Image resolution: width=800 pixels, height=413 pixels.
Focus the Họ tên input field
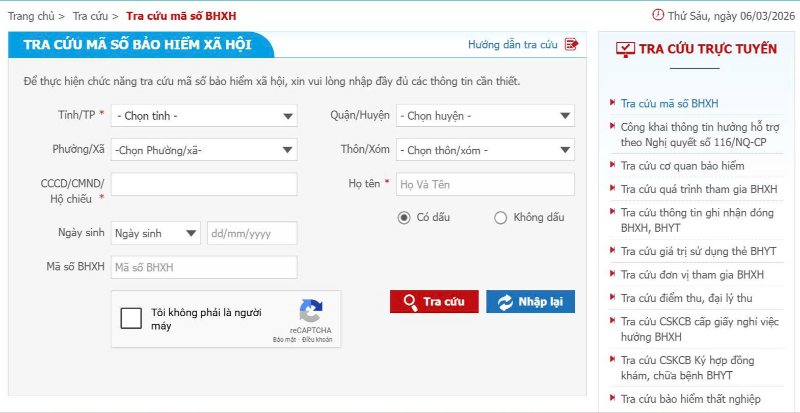[x=485, y=184]
